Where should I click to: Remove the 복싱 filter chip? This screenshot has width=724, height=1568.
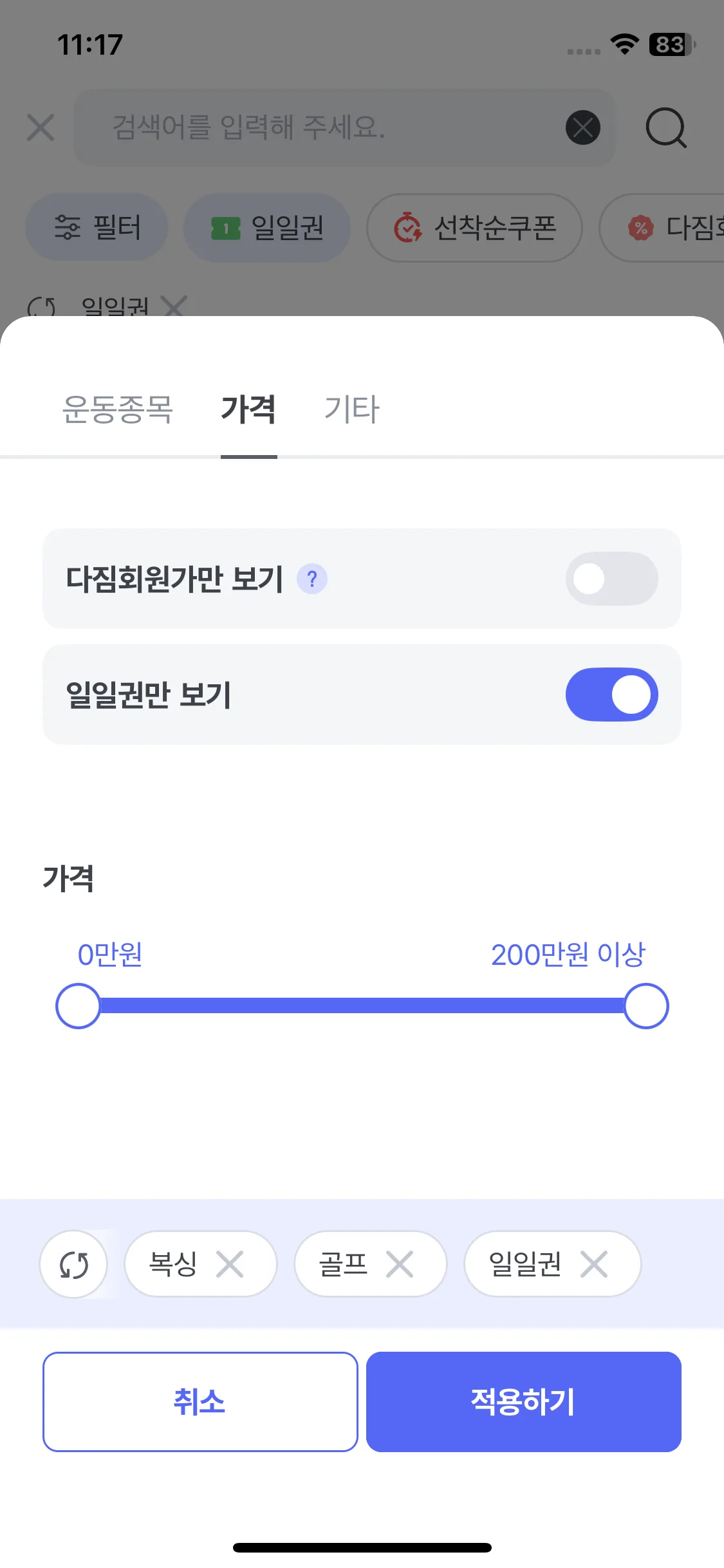230,1265
